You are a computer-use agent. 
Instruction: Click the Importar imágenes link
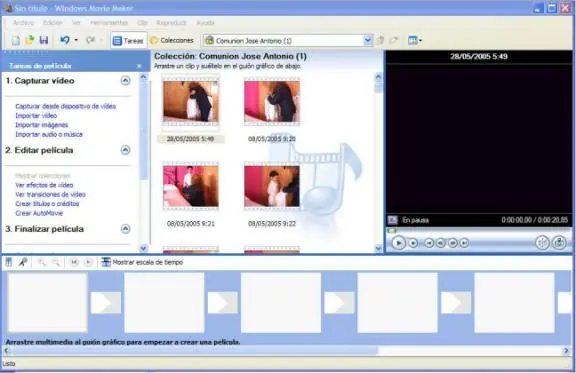[42, 125]
